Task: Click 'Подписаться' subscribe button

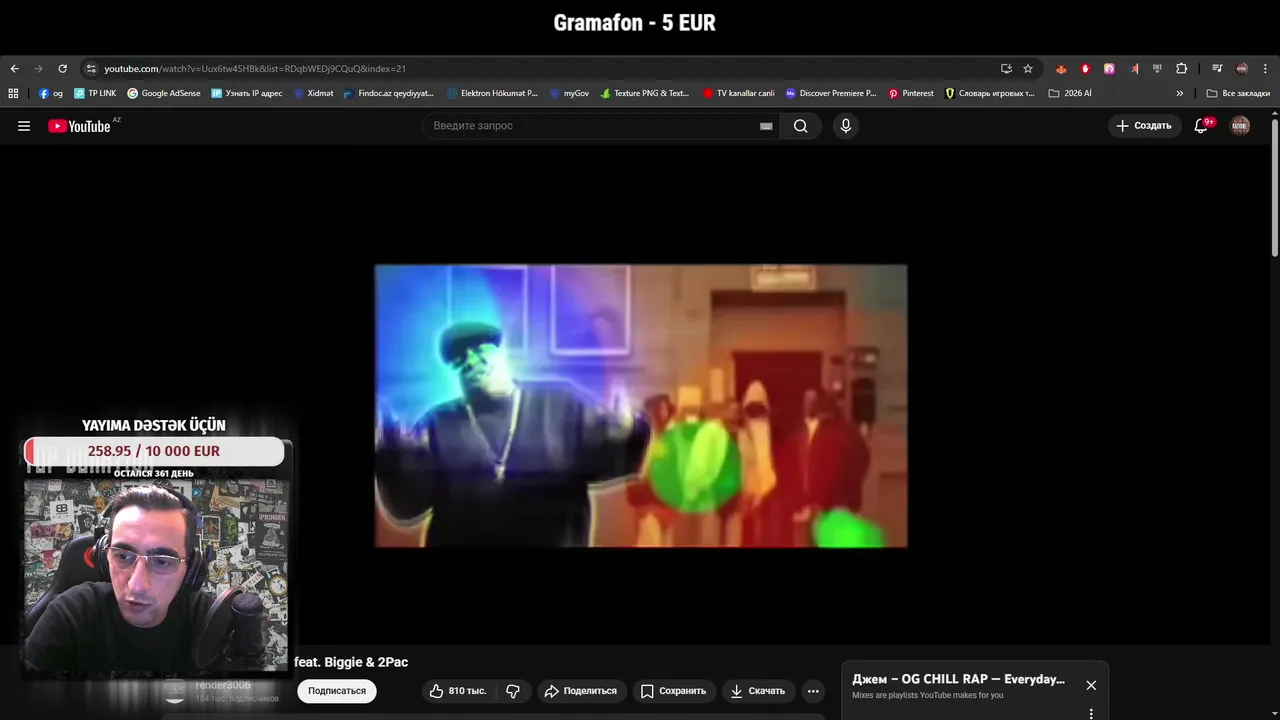Action: coord(337,691)
